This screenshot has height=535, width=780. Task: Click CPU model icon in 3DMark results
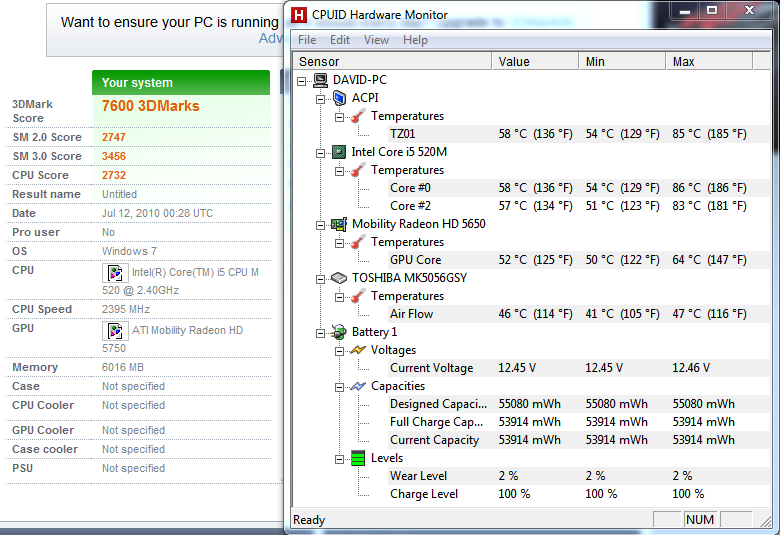[x=115, y=273]
